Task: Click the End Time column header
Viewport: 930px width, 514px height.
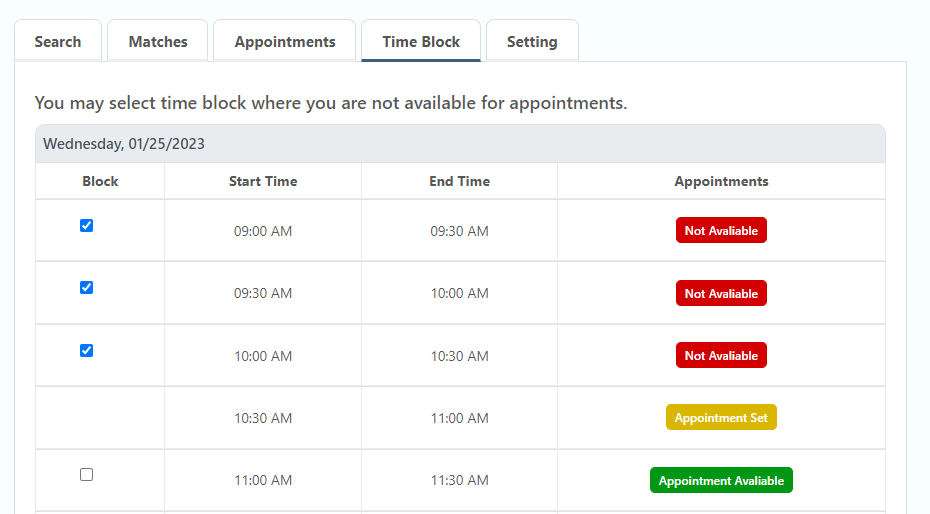Action: tap(459, 181)
